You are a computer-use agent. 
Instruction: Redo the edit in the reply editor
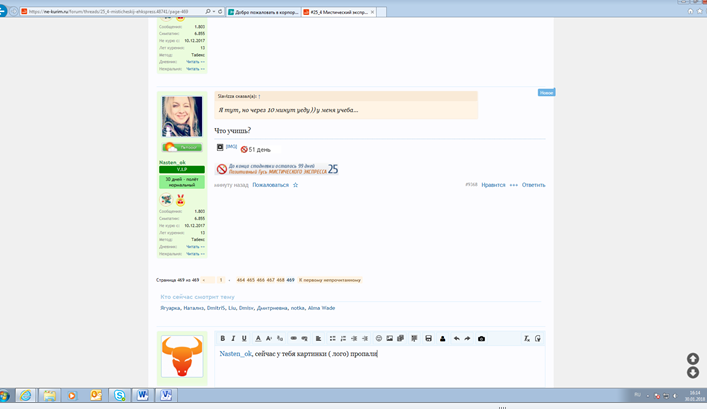tap(467, 338)
